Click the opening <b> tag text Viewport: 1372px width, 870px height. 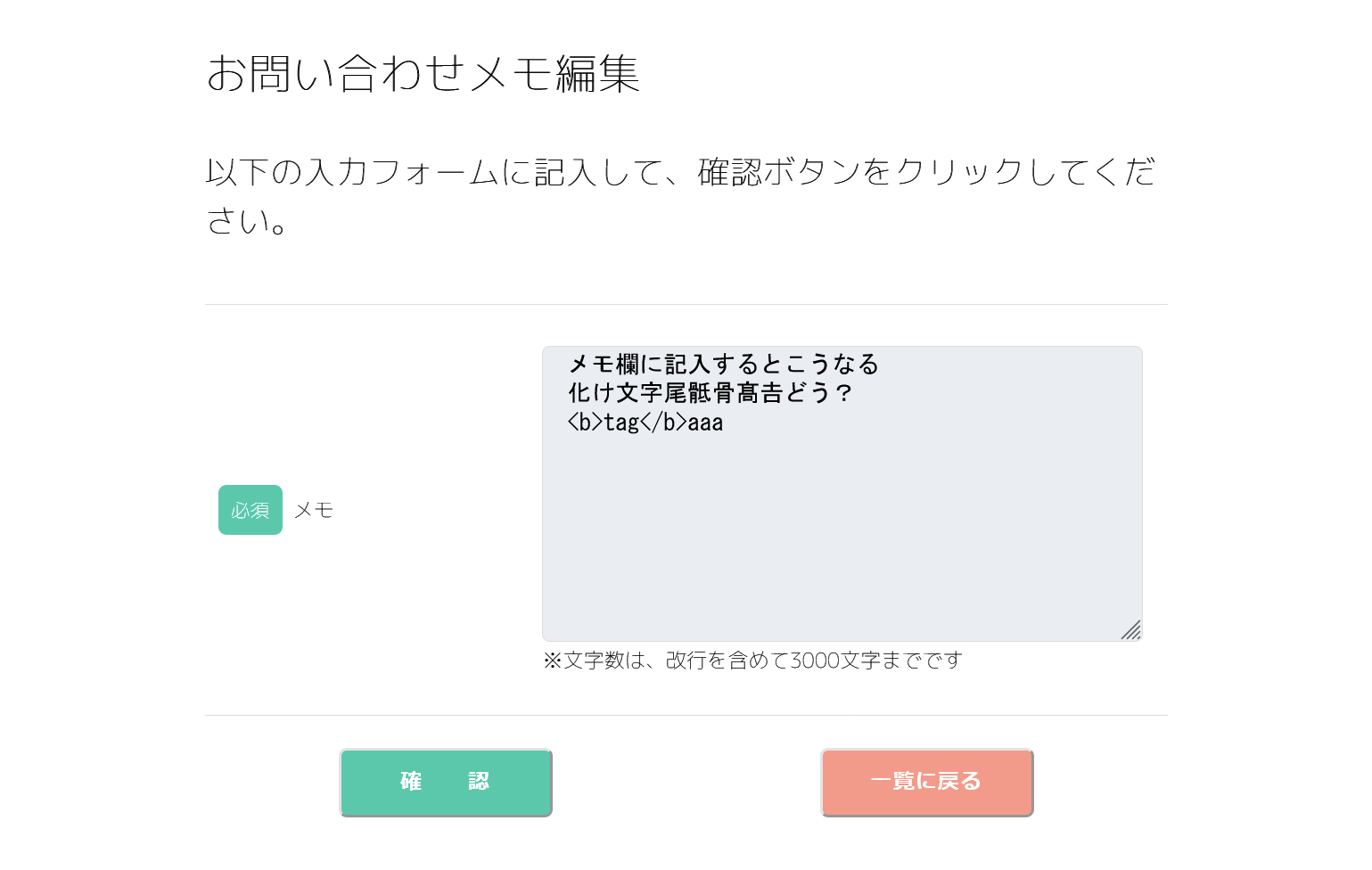585,423
